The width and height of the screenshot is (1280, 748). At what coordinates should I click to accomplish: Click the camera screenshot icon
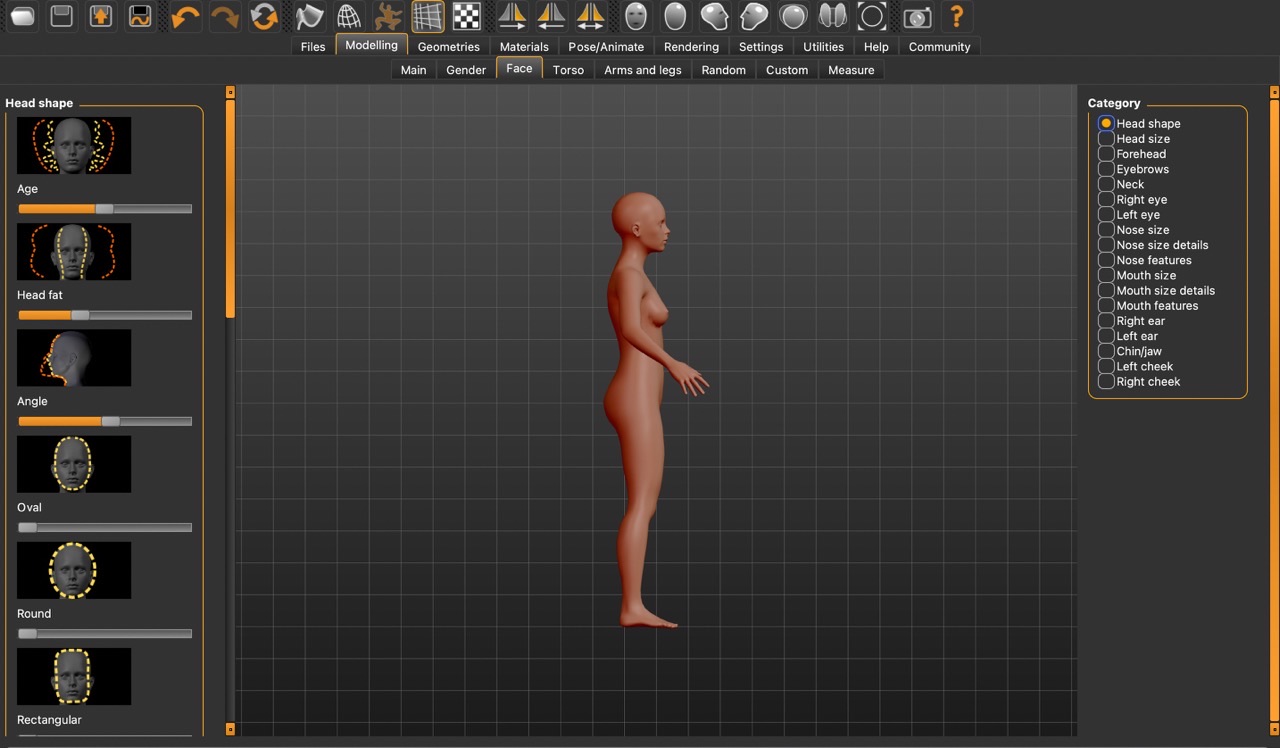click(916, 16)
